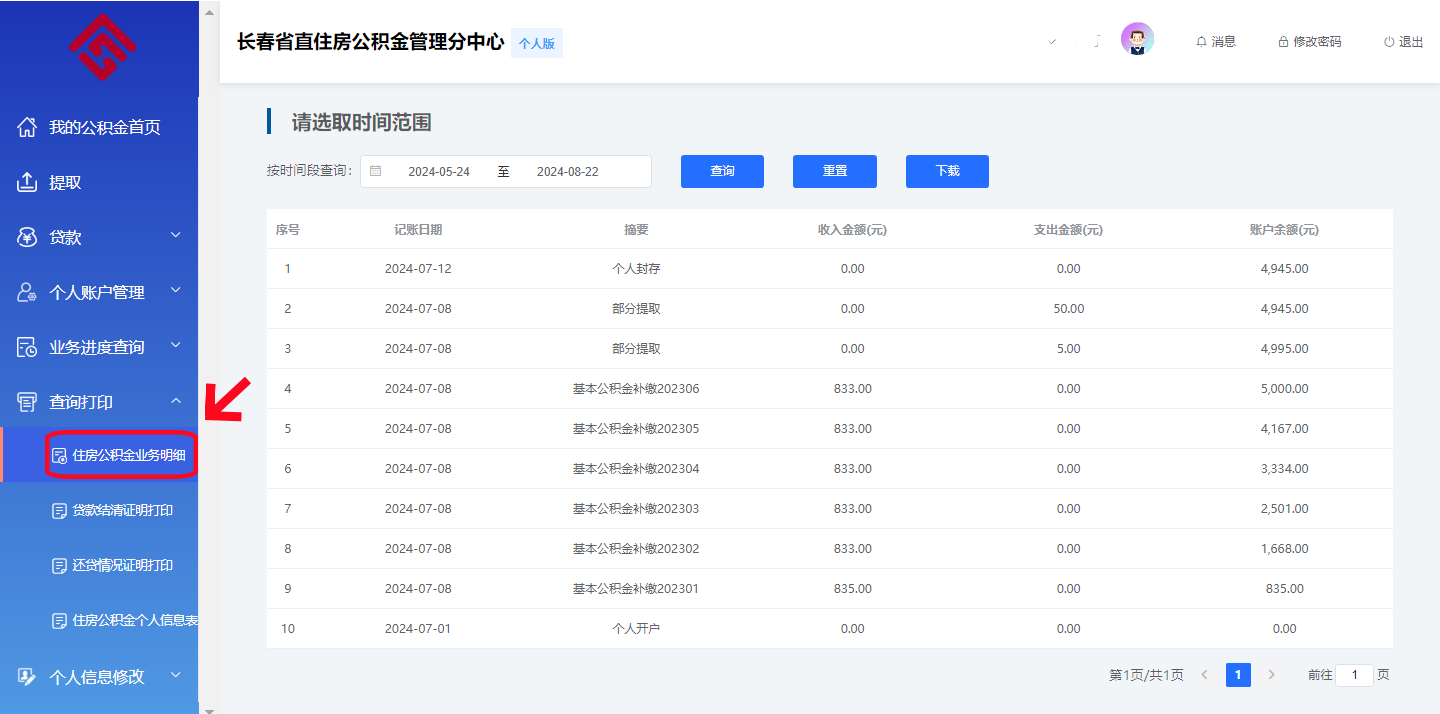
Task: Open the user dropdown arrow in header
Action: click(1052, 42)
